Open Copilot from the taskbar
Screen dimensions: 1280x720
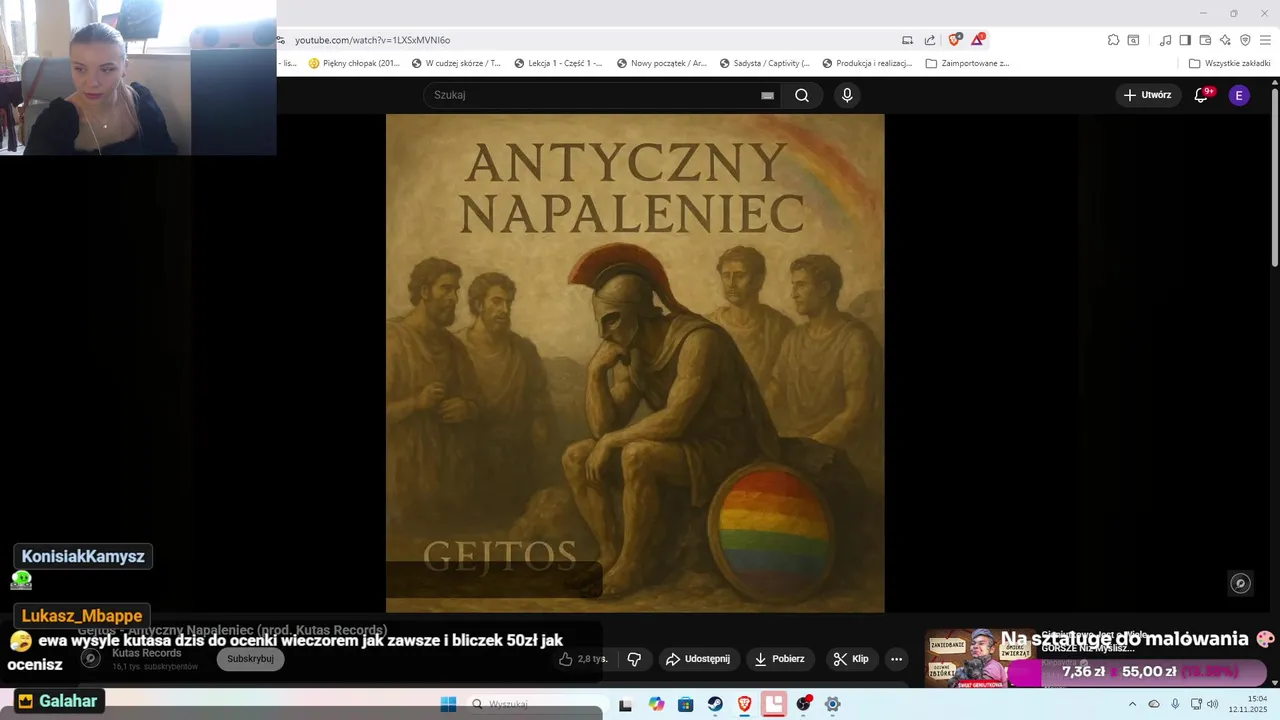[x=656, y=704]
